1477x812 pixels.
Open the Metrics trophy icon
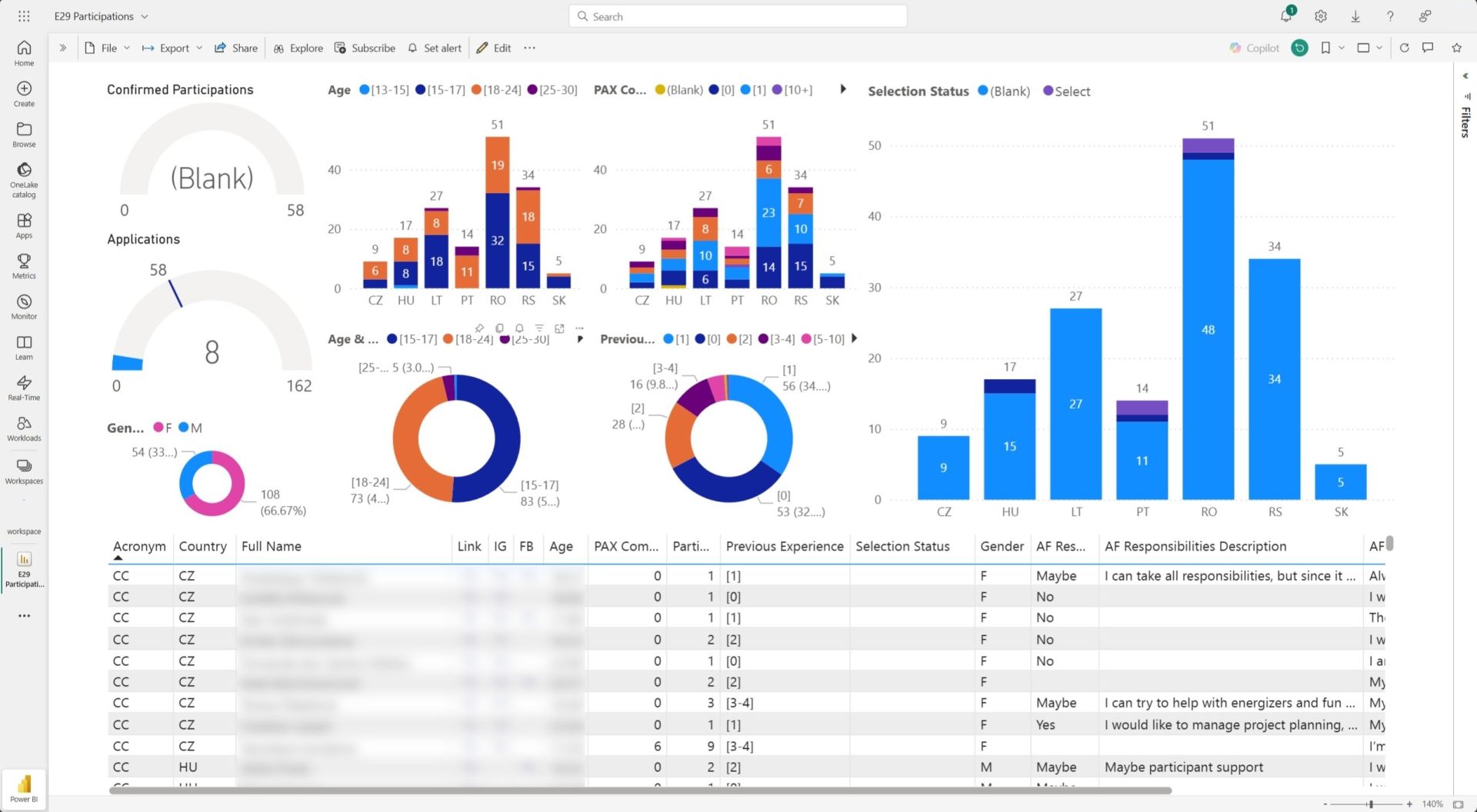pos(24,266)
